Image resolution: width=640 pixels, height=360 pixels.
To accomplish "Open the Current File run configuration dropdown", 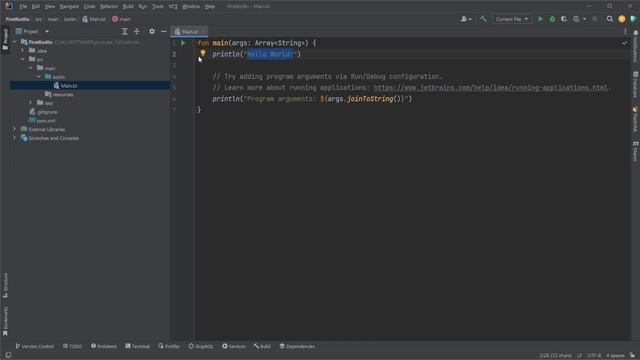I will 512,19.
